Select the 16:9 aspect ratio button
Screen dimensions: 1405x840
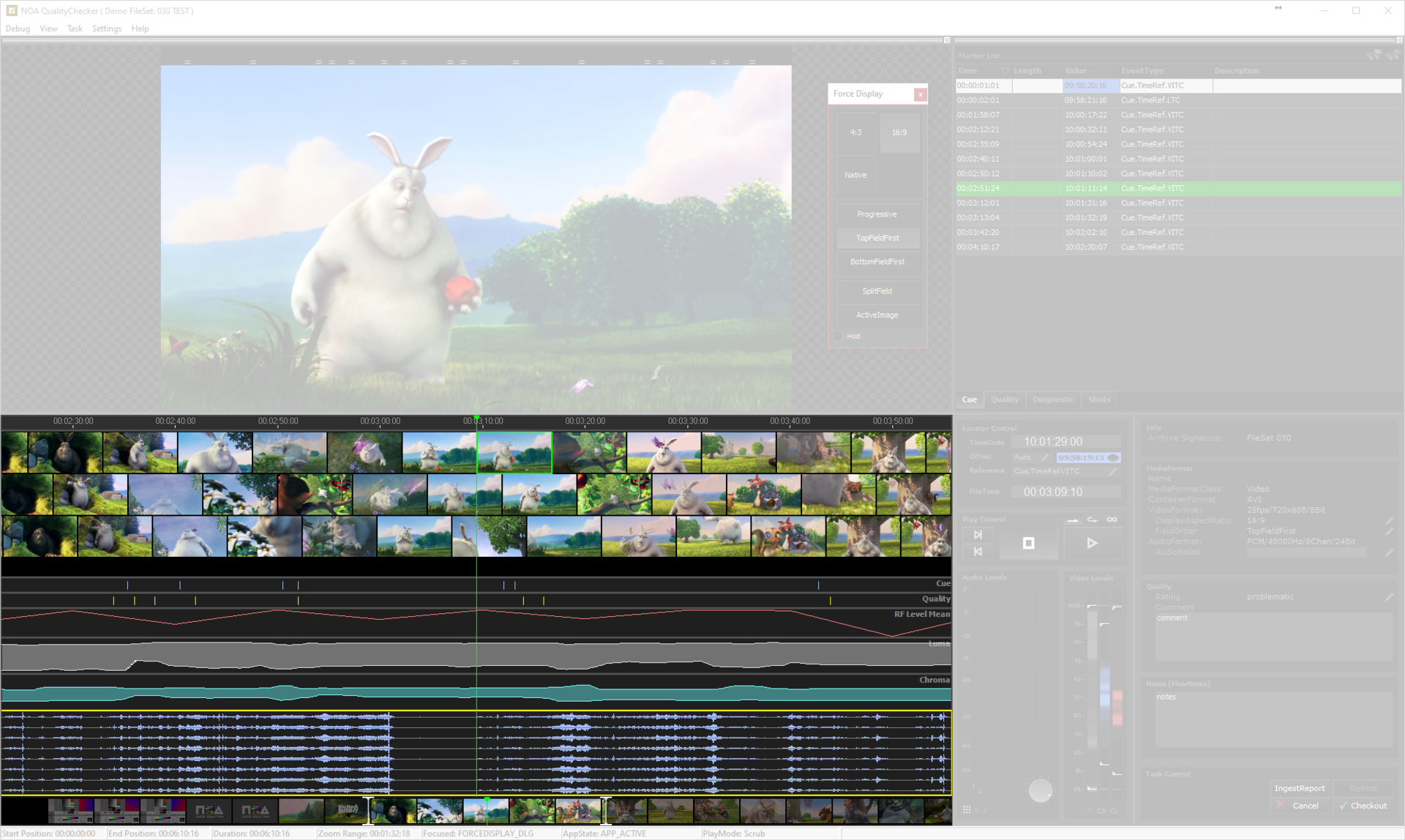(899, 132)
